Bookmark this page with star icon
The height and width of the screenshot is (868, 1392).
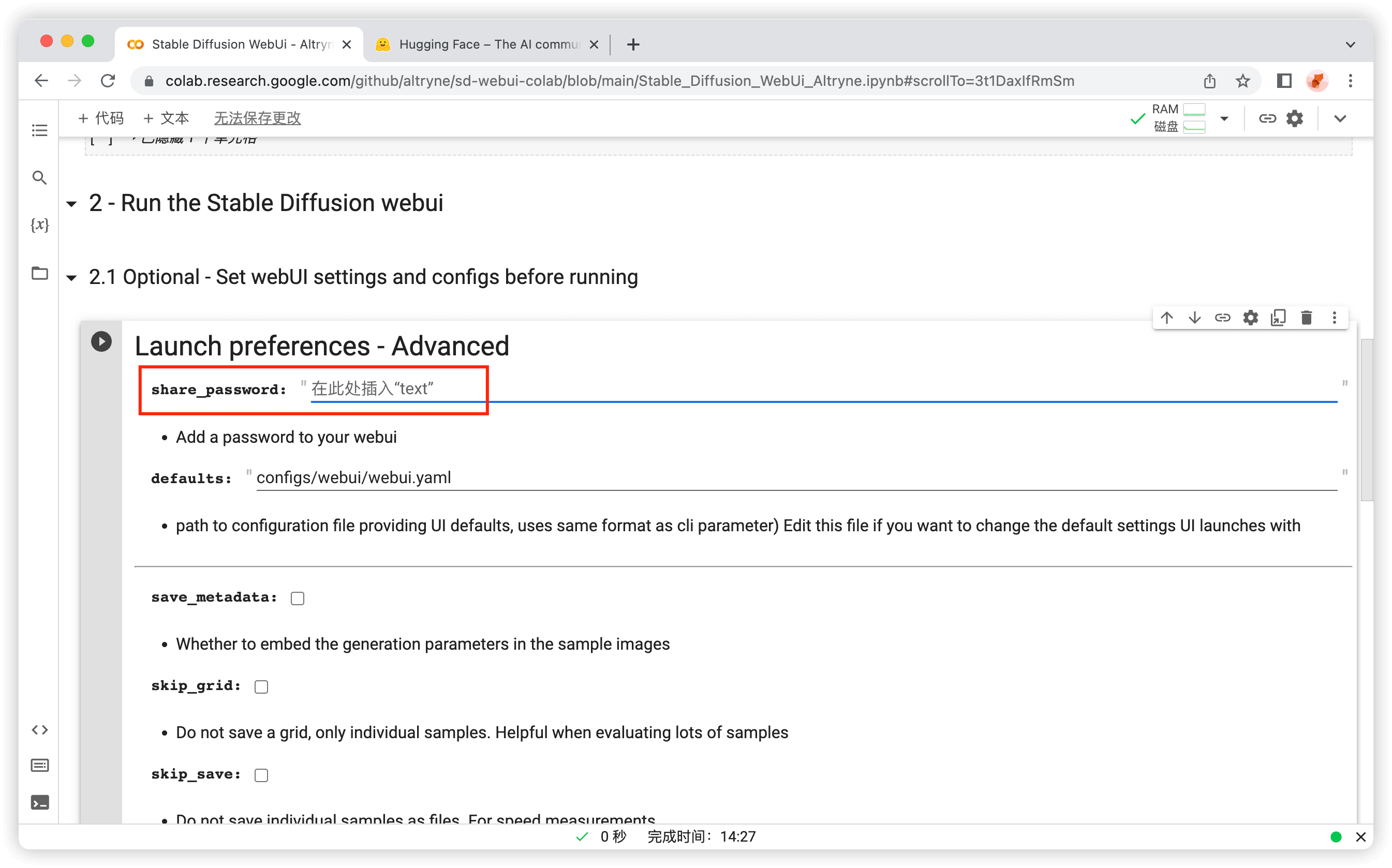(x=1242, y=81)
